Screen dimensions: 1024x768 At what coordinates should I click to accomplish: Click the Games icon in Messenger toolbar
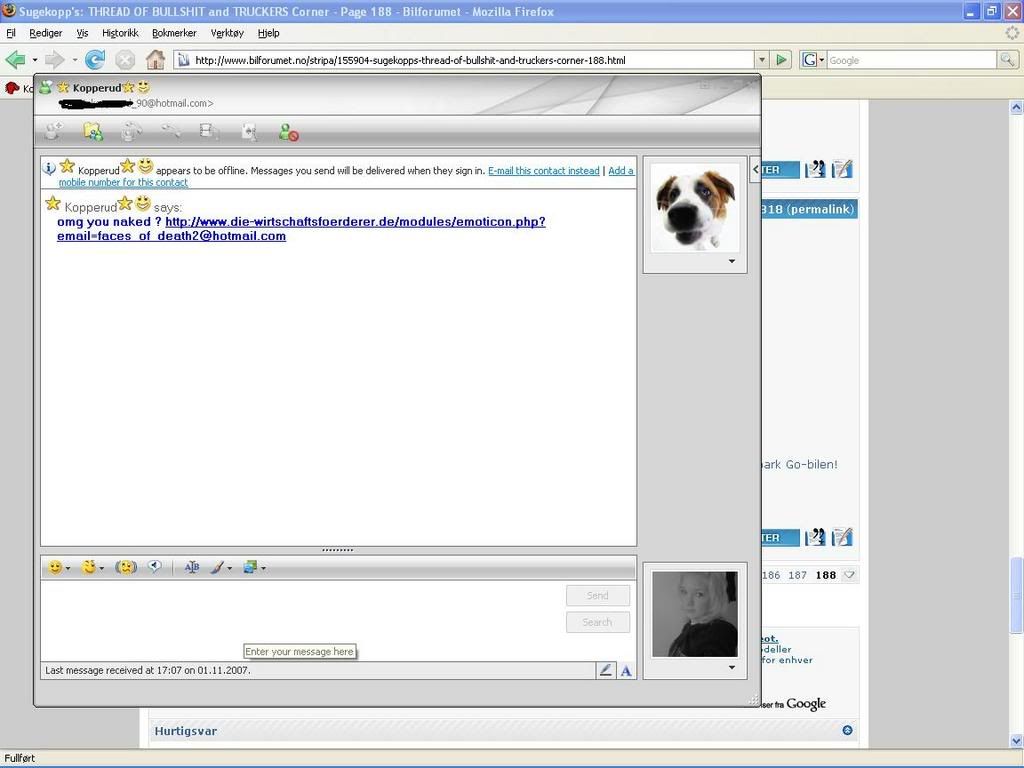[249, 131]
